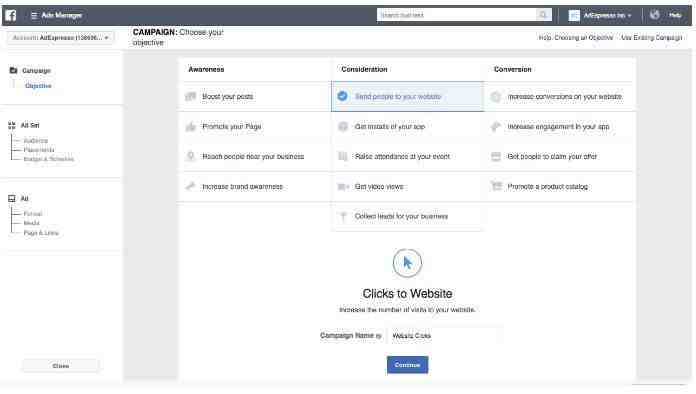Open the Account AdEspresso dropdown
696x394 pixels.
[60, 38]
